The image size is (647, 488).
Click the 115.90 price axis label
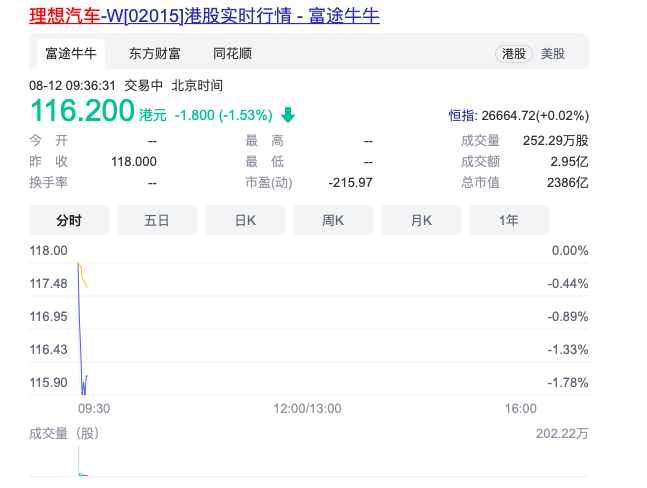(48, 382)
